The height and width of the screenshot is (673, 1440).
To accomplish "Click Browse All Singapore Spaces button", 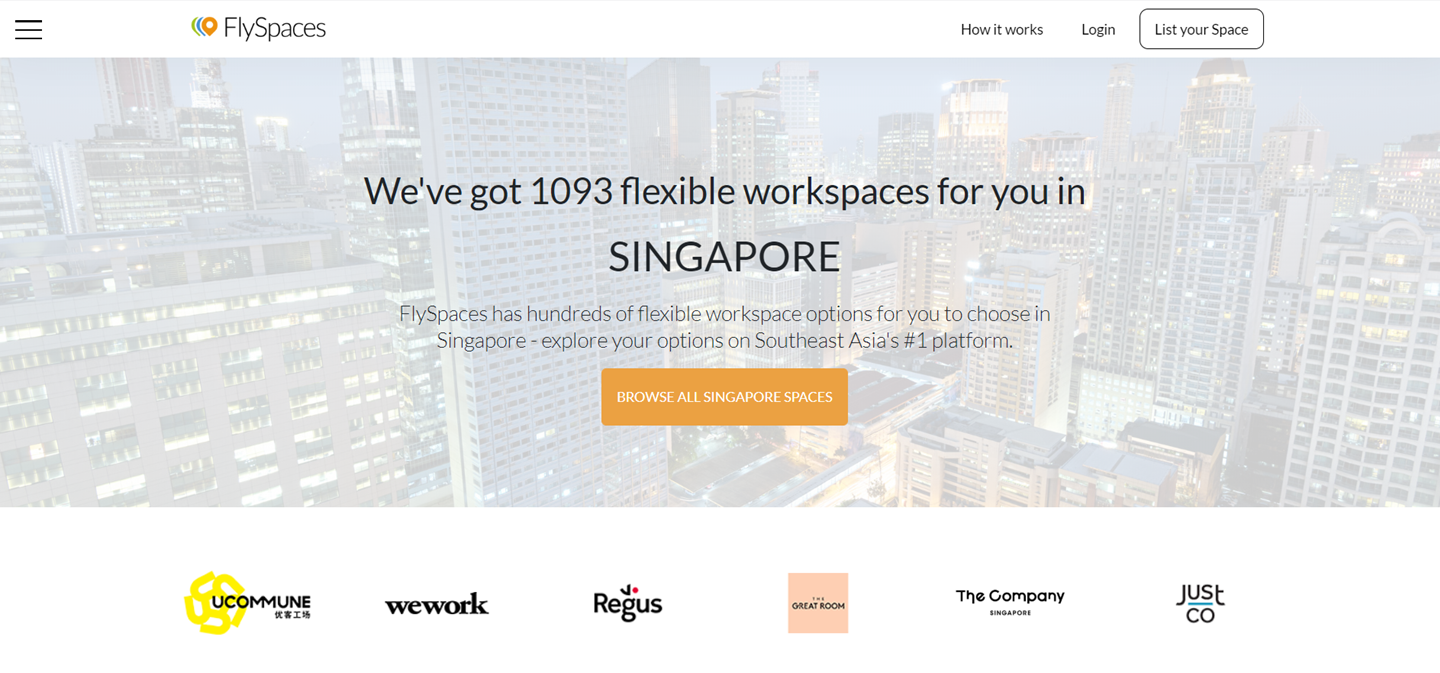I will coord(724,397).
